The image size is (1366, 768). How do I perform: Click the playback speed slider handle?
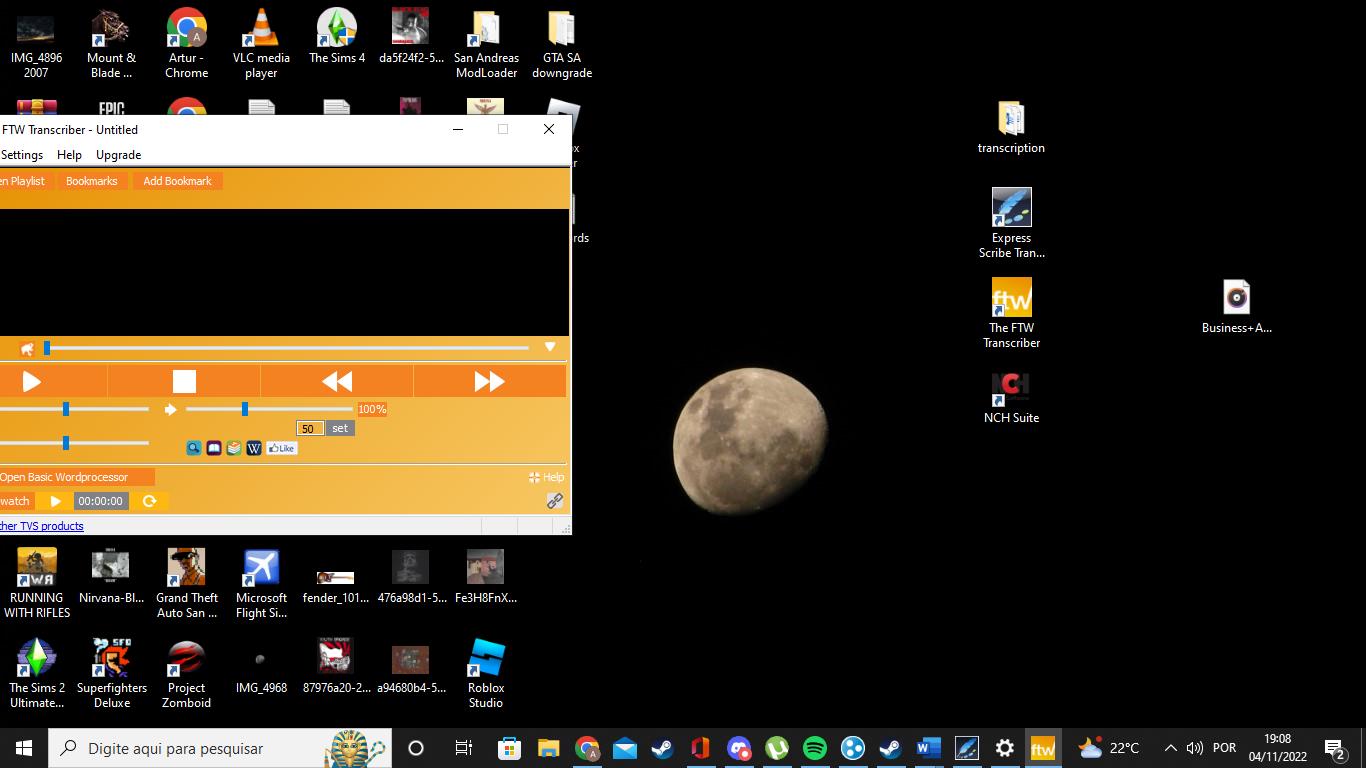click(245, 409)
